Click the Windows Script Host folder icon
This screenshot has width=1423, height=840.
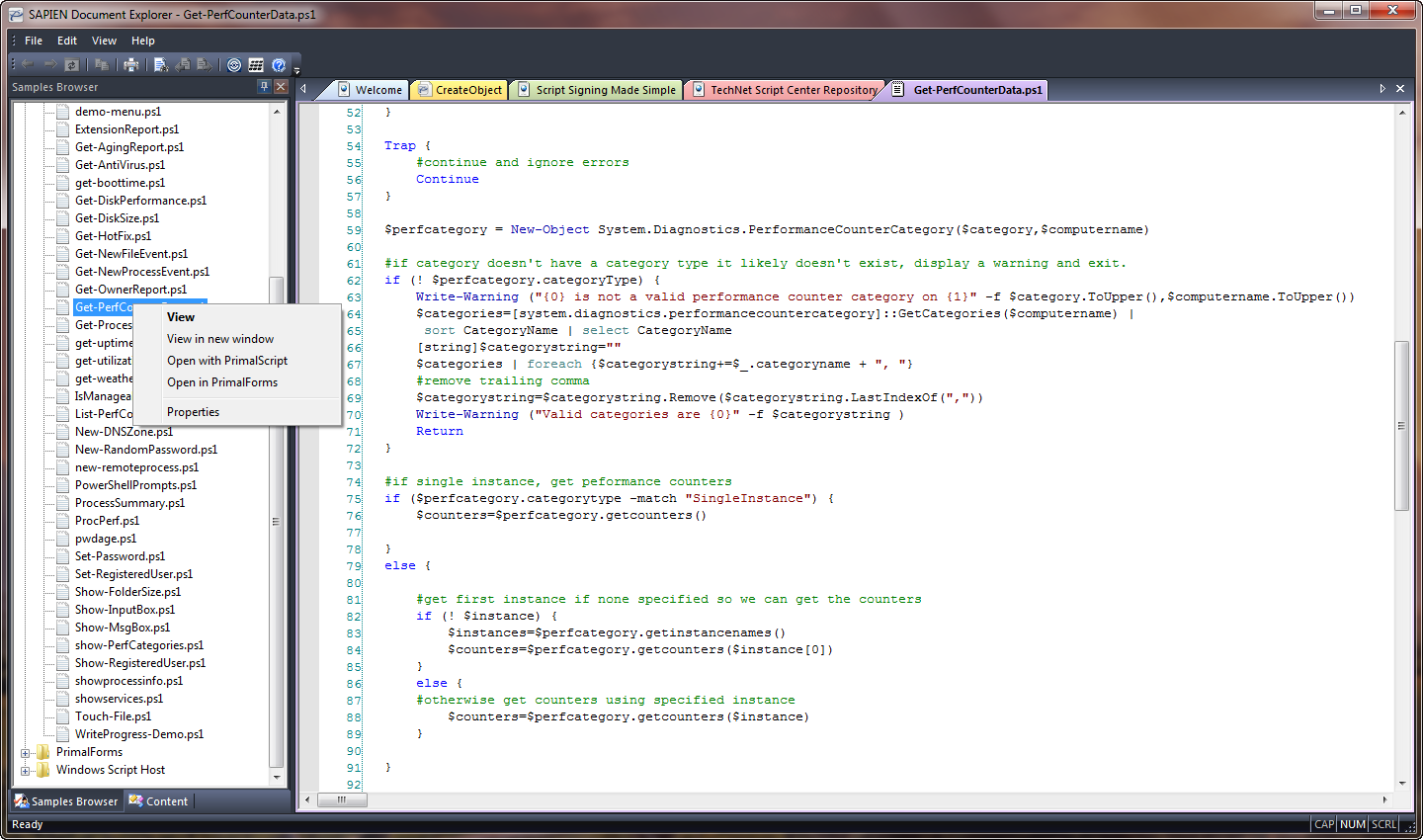point(43,770)
